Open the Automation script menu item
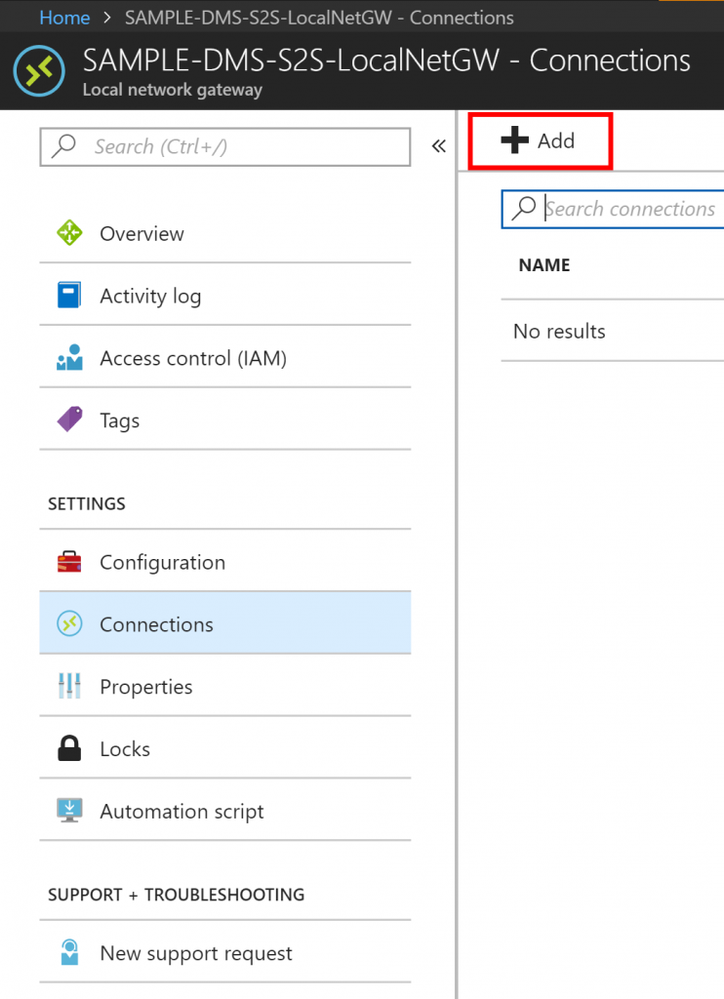This screenshot has width=724, height=999. click(x=225, y=811)
